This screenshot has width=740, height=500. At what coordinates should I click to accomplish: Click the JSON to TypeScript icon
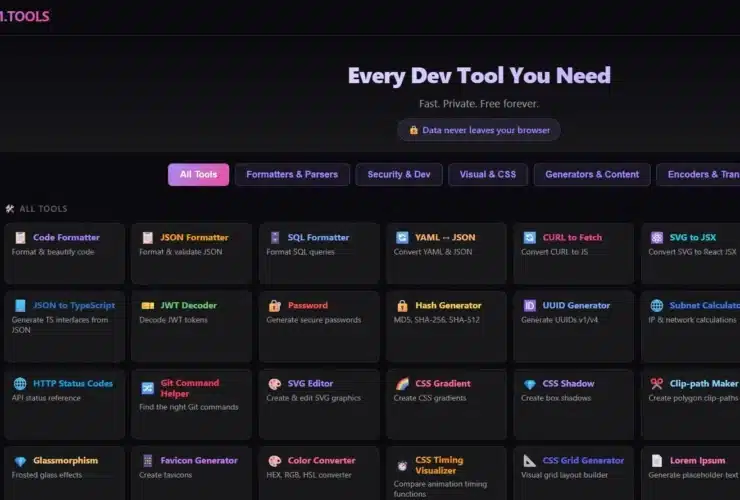tap(20, 305)
